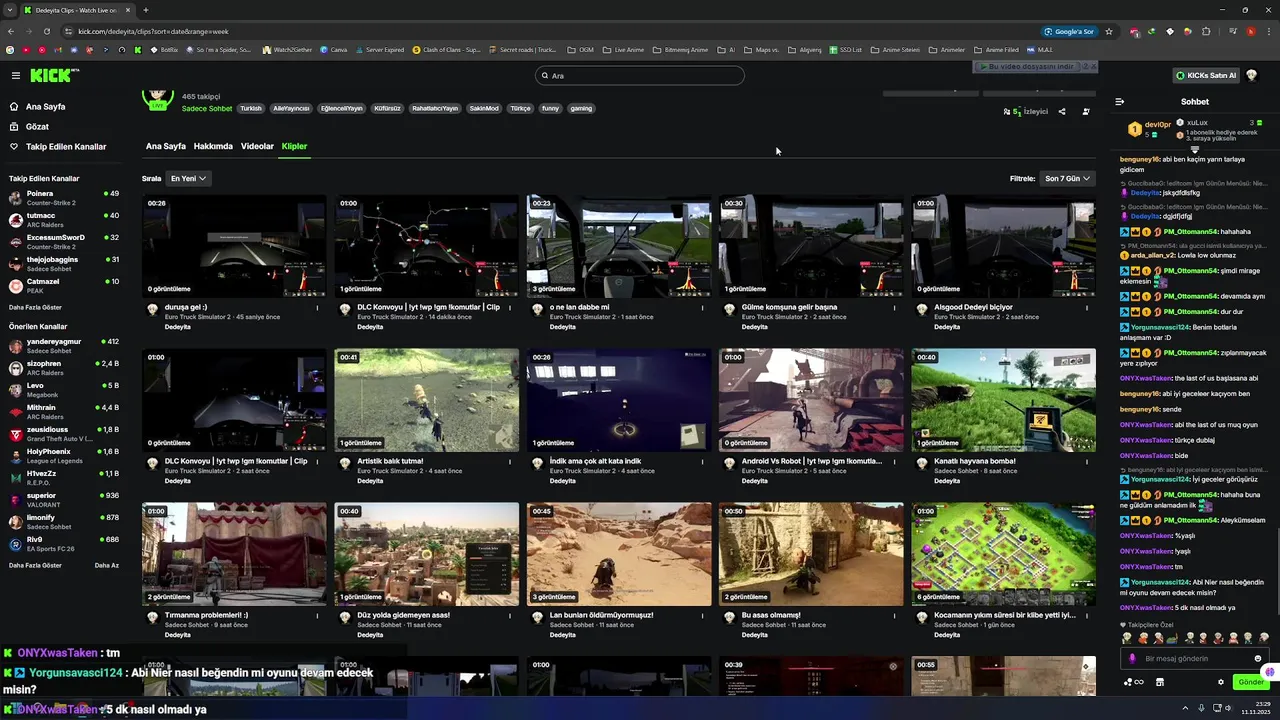Click the chat identity badge in message box
The width and height of the screenshot is (1280, 720).
click(1132, 658)
